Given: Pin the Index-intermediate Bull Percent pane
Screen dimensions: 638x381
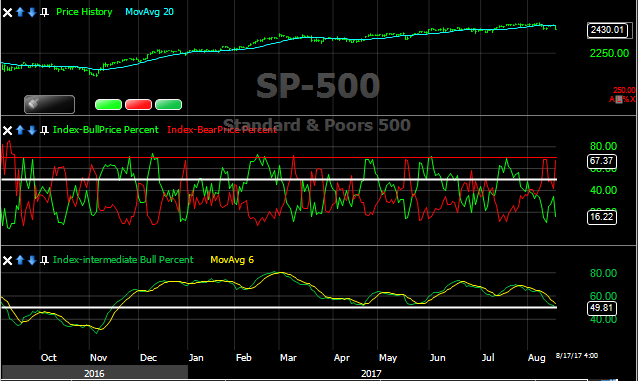Looking at the screenshot, I should point(44,260).
